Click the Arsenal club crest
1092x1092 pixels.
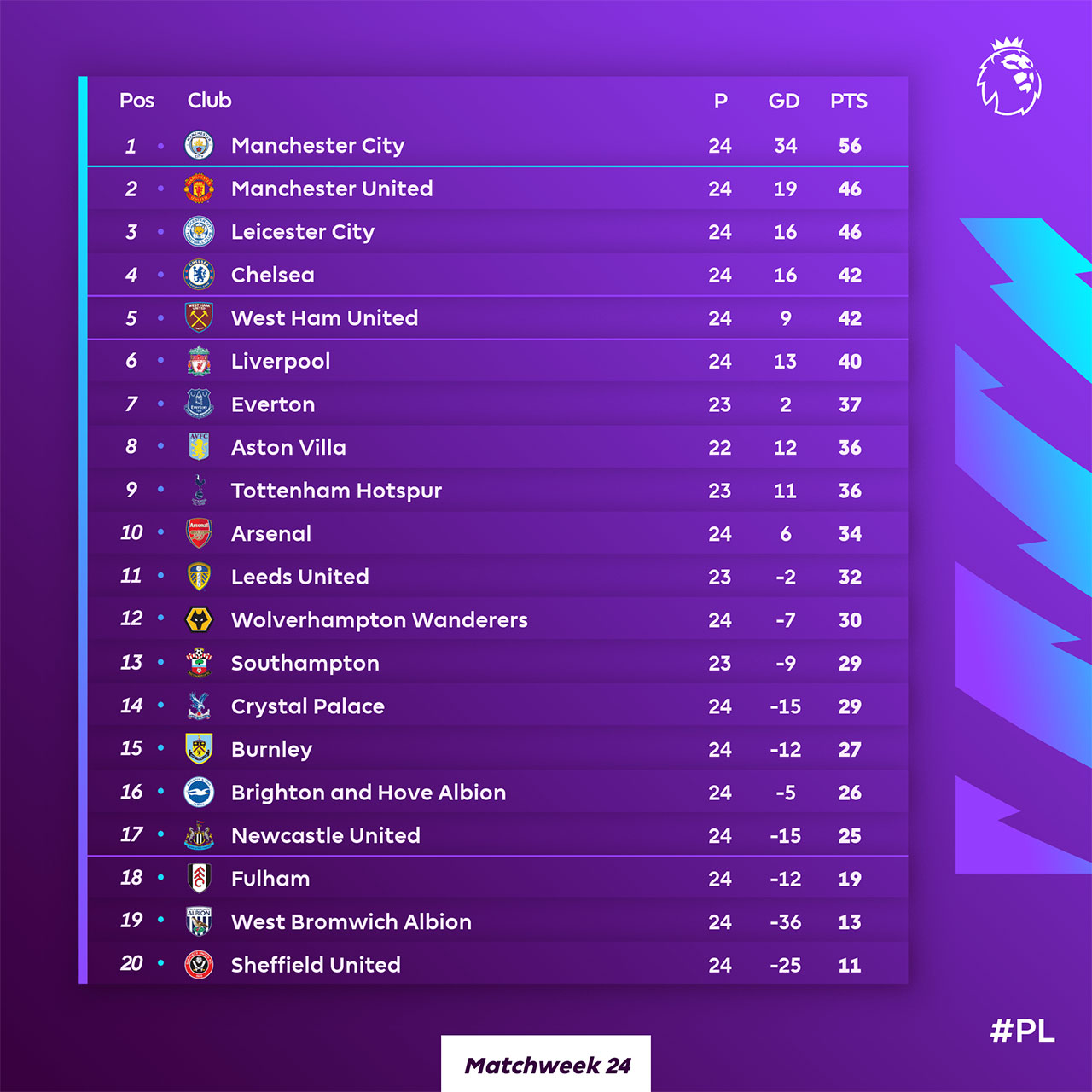pos(199,534)
